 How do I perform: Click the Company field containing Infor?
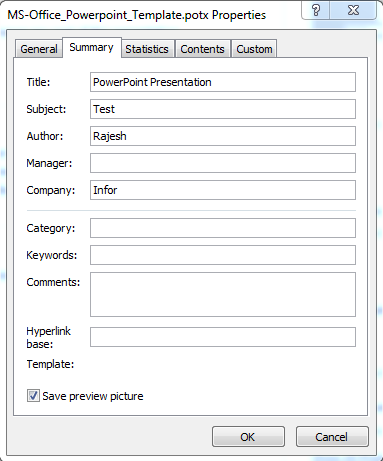click(x=223, y=190)
